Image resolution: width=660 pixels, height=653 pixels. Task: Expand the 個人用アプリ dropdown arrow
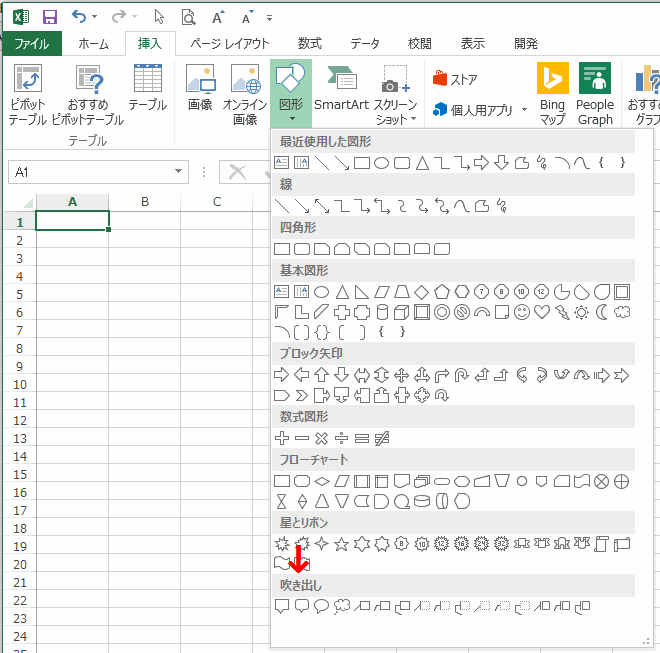click(x=524, y=109)
